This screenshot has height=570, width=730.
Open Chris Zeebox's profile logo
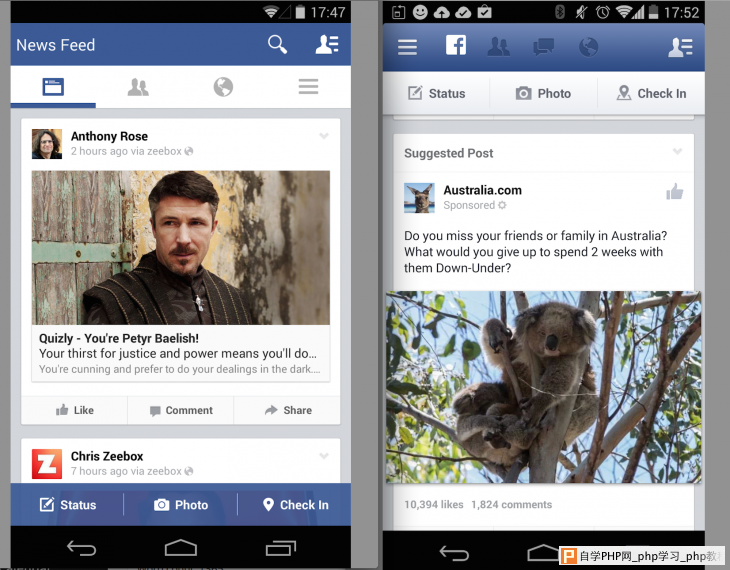pos(47,464)
